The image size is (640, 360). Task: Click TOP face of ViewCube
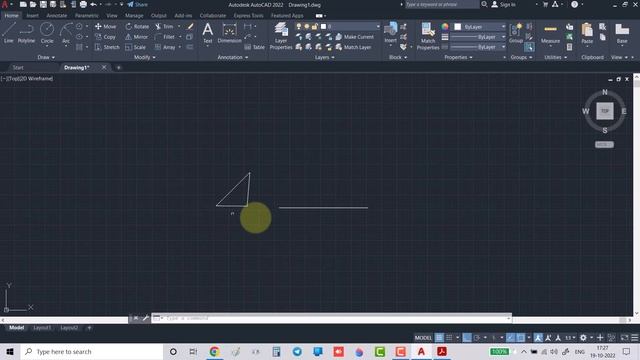tap(604, 111)
